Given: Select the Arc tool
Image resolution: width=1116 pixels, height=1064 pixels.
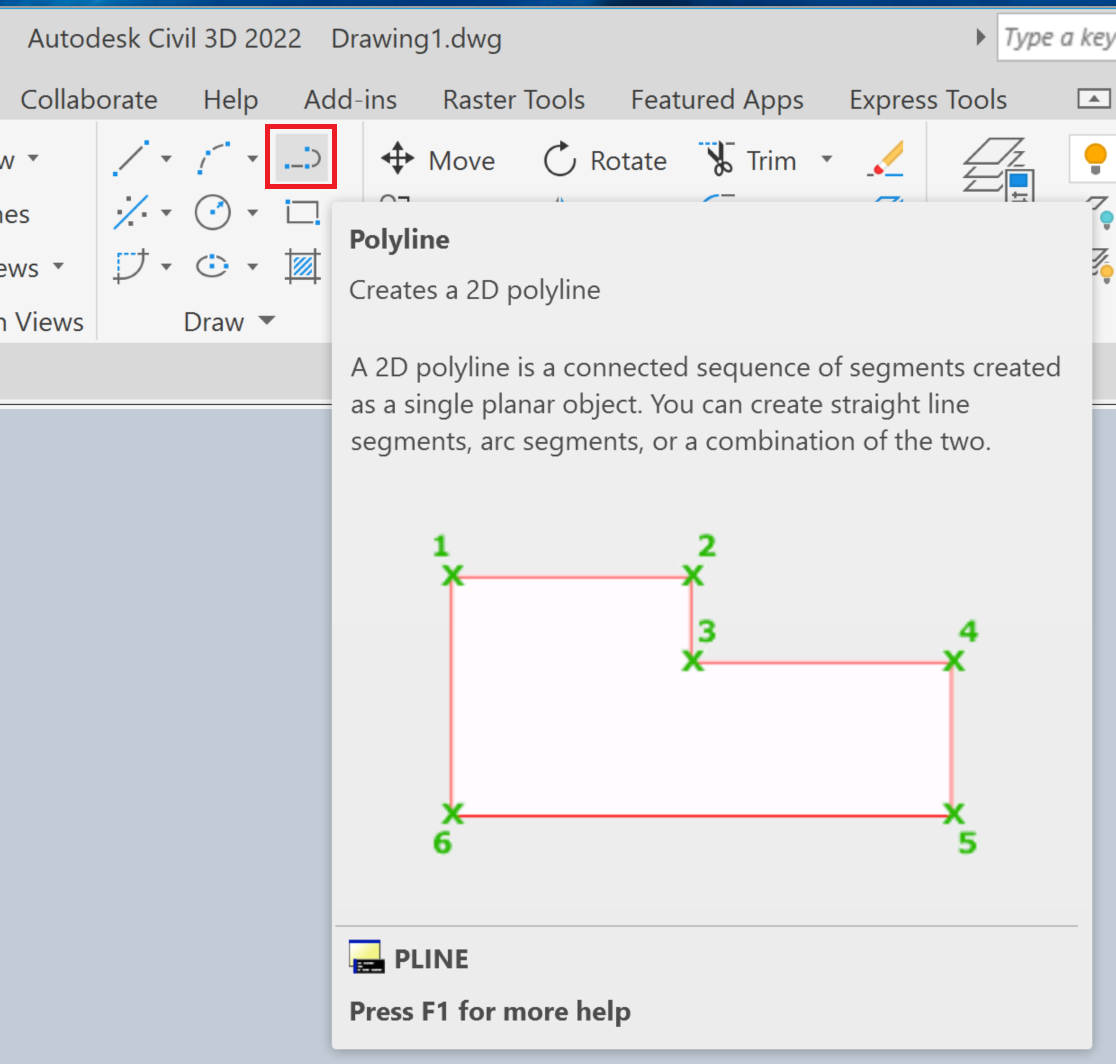Looking at the screenshot, I should coord(213,158).
